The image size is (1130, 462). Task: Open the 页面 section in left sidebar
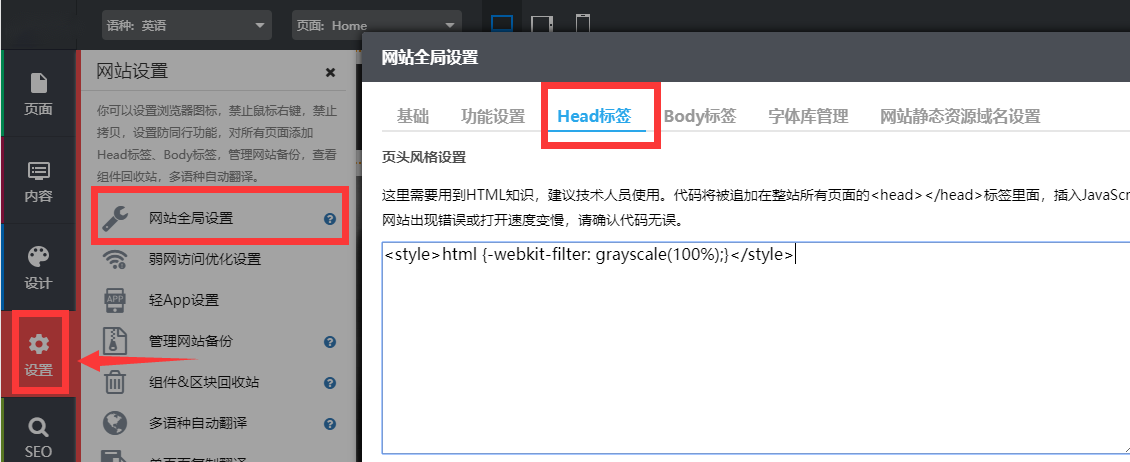38,93
